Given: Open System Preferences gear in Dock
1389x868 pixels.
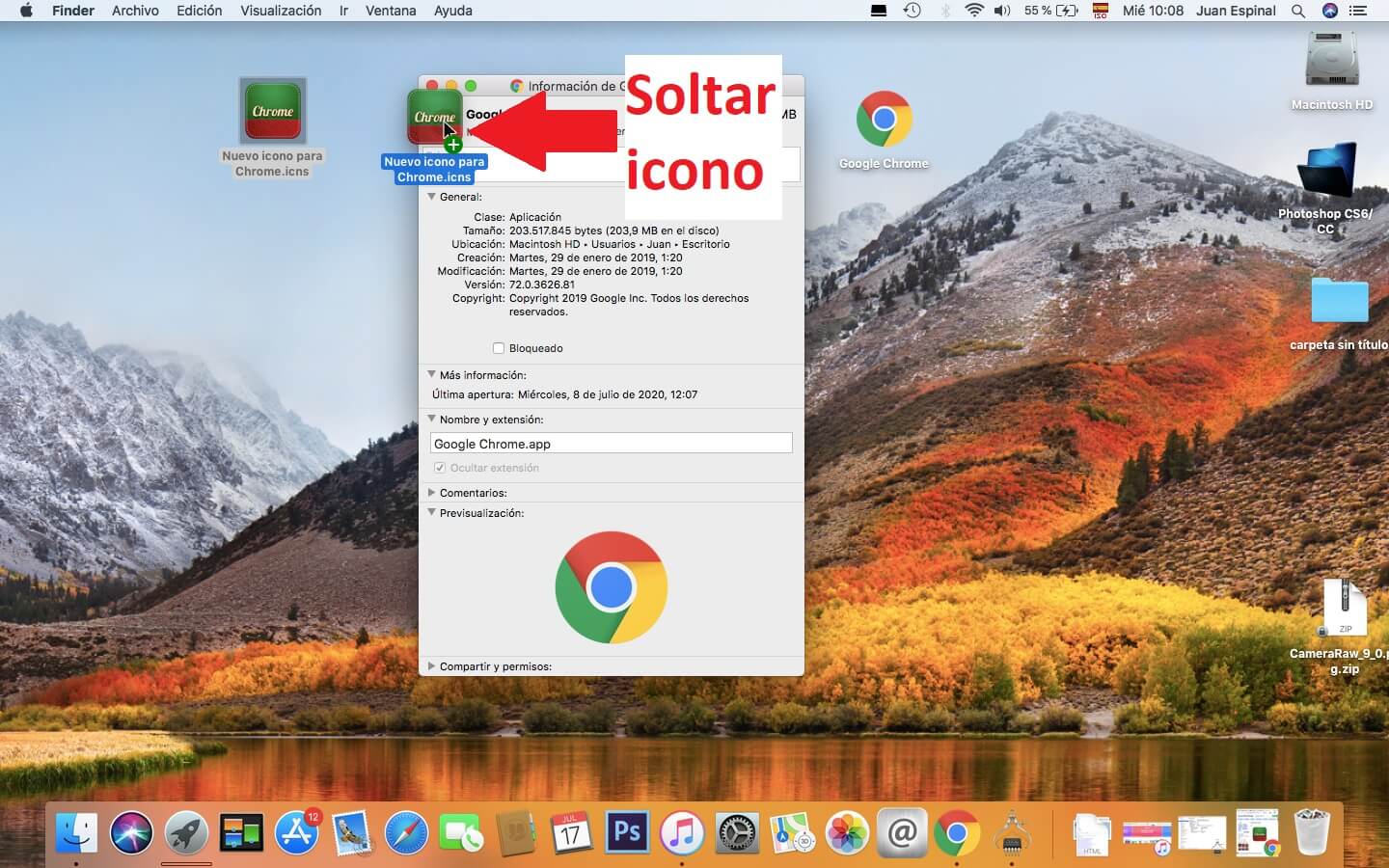Looking at the screenshot, I should [x=737, y=831].
